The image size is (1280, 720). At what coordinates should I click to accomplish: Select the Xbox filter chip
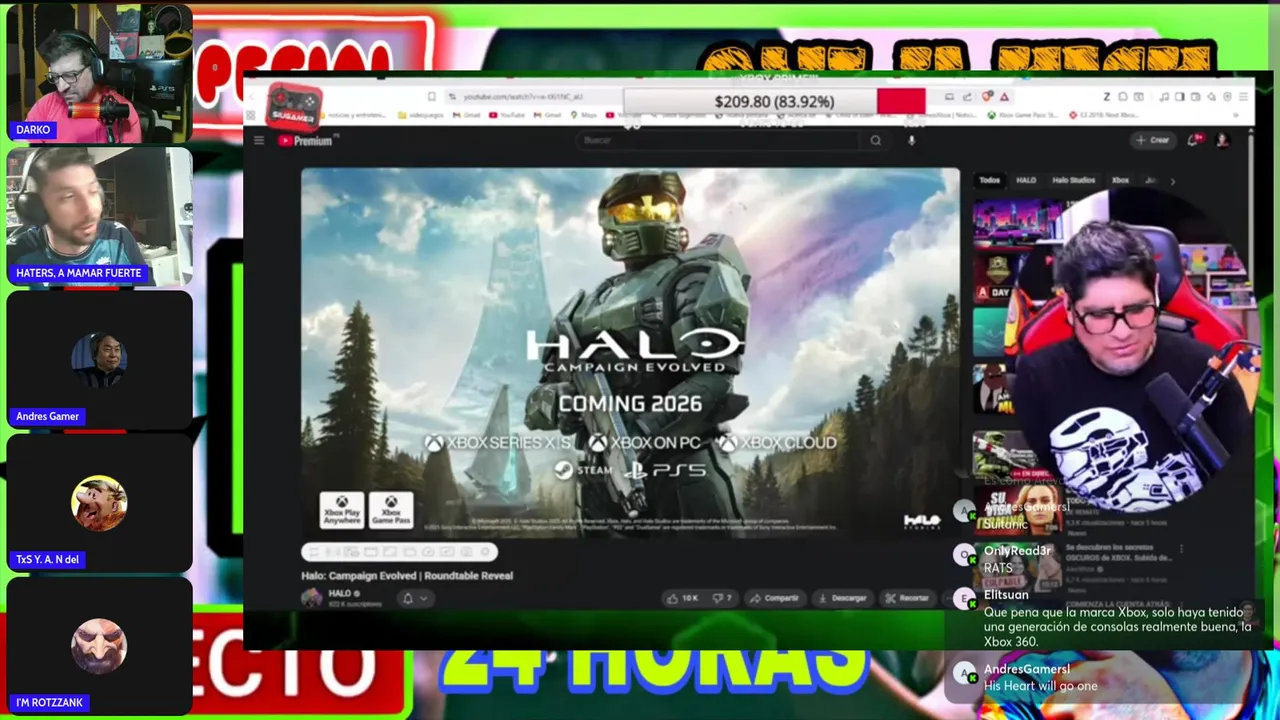[1120, 180]
